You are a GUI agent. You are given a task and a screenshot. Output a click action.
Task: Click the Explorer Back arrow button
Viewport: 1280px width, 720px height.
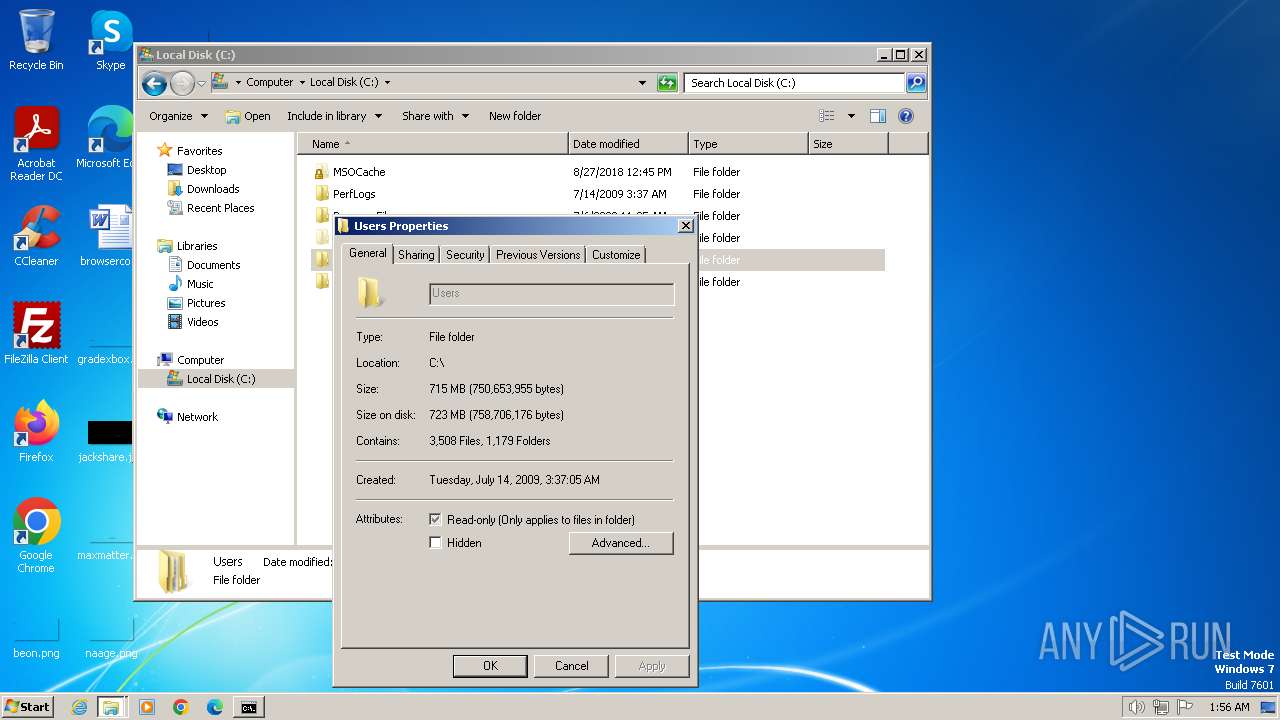tap(153, 83)
